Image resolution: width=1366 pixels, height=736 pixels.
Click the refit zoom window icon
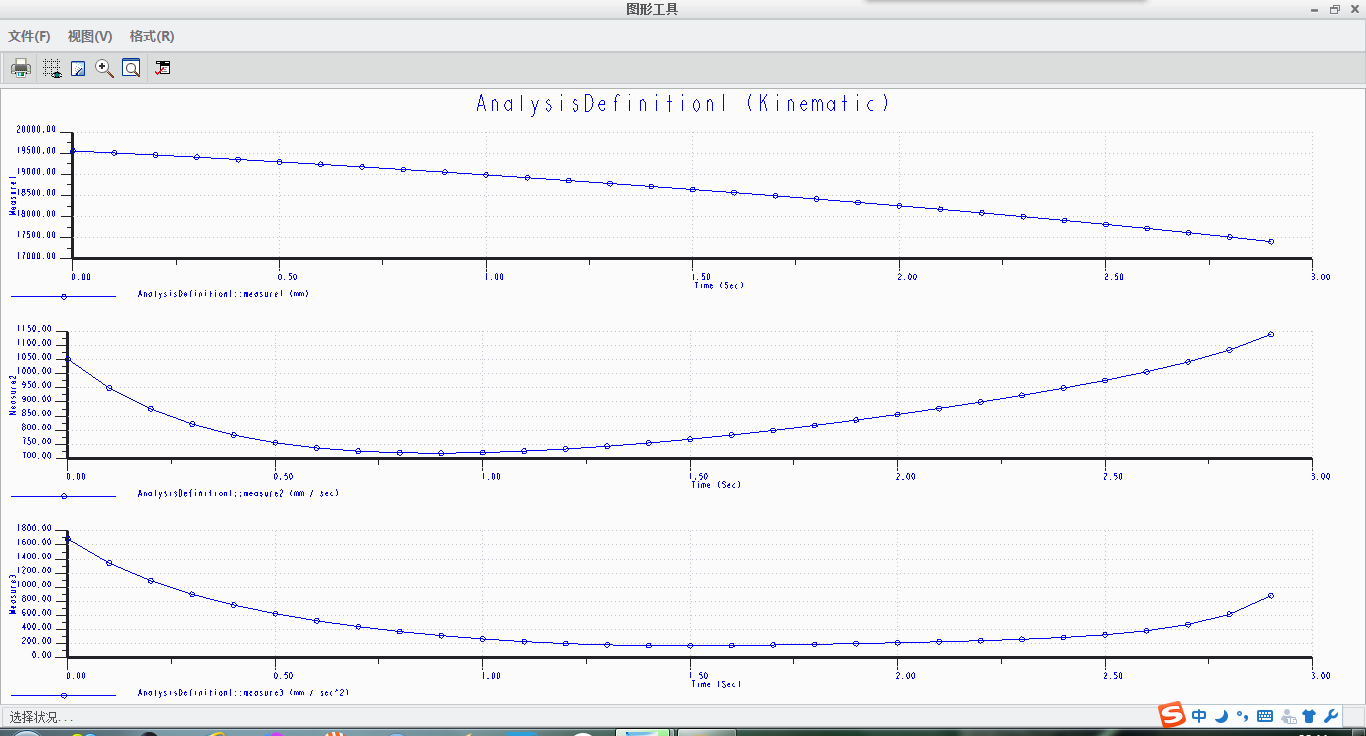131,68
